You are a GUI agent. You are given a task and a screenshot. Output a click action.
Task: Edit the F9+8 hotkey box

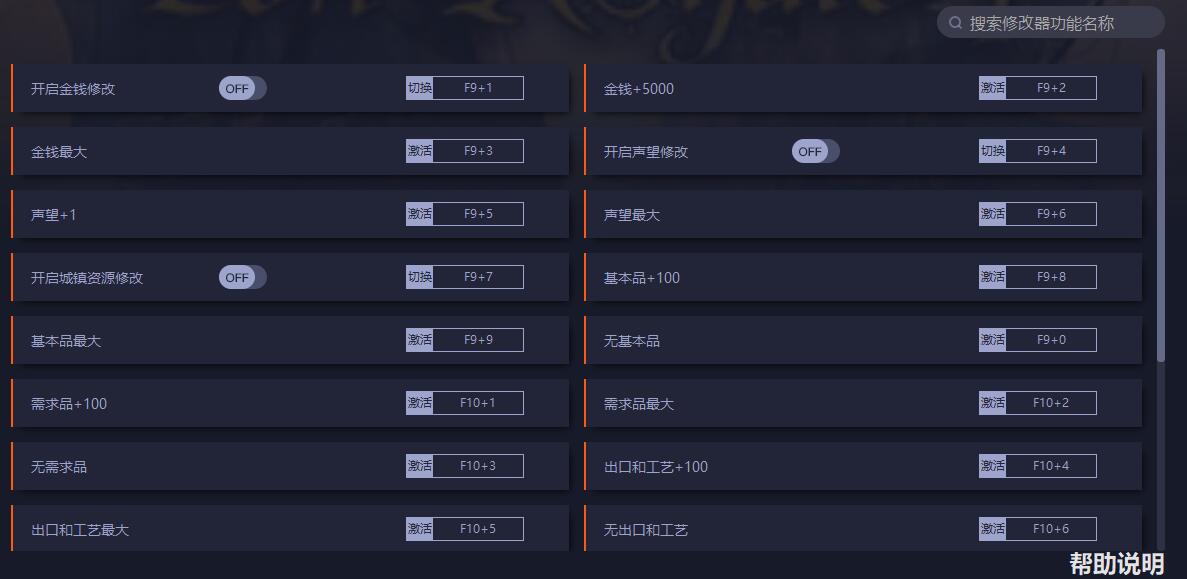pyautogui.click(x=1051, y=277)
